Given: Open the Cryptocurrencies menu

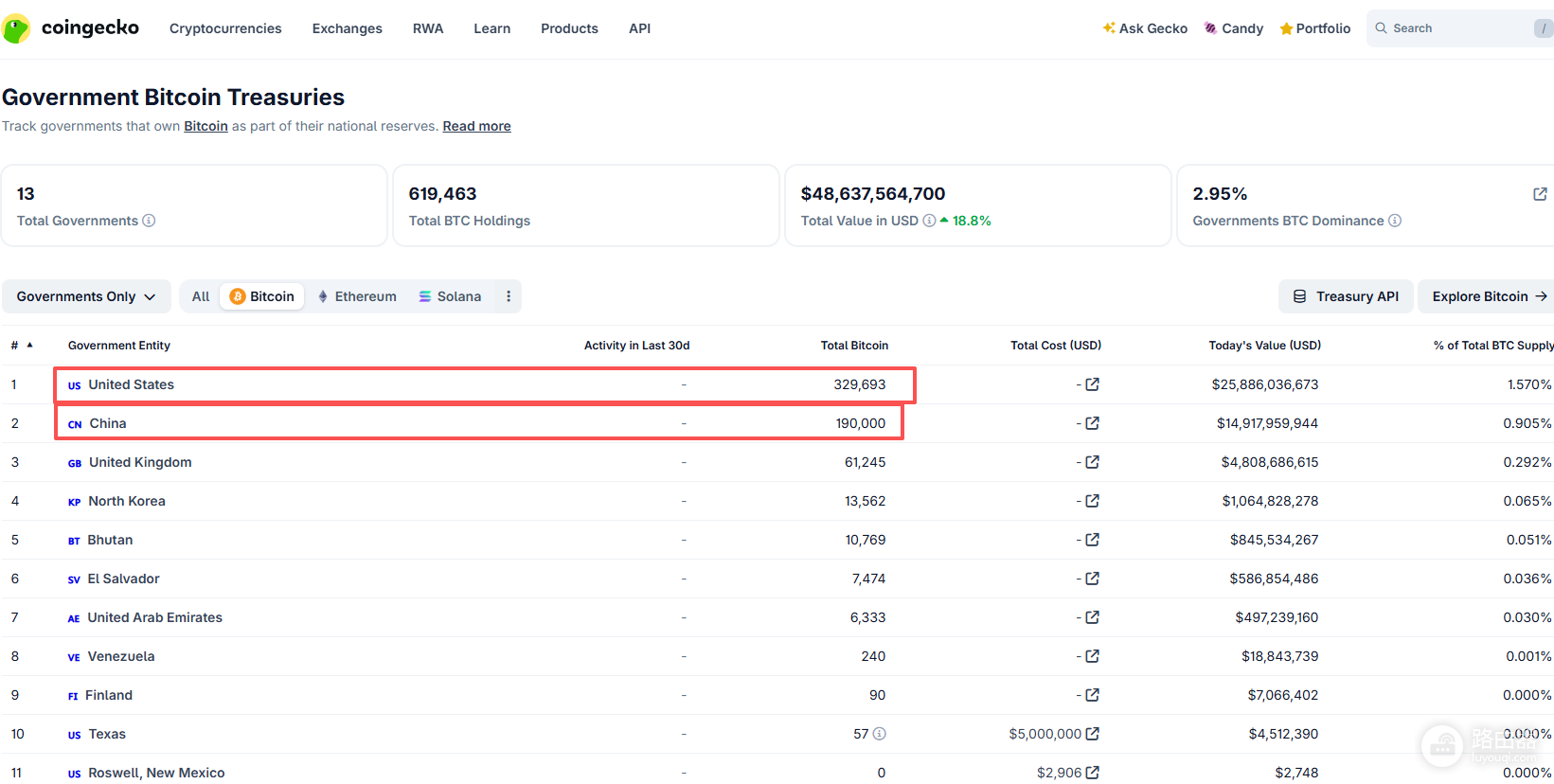Looking at the screenshot, I should [x=225, y=28].
